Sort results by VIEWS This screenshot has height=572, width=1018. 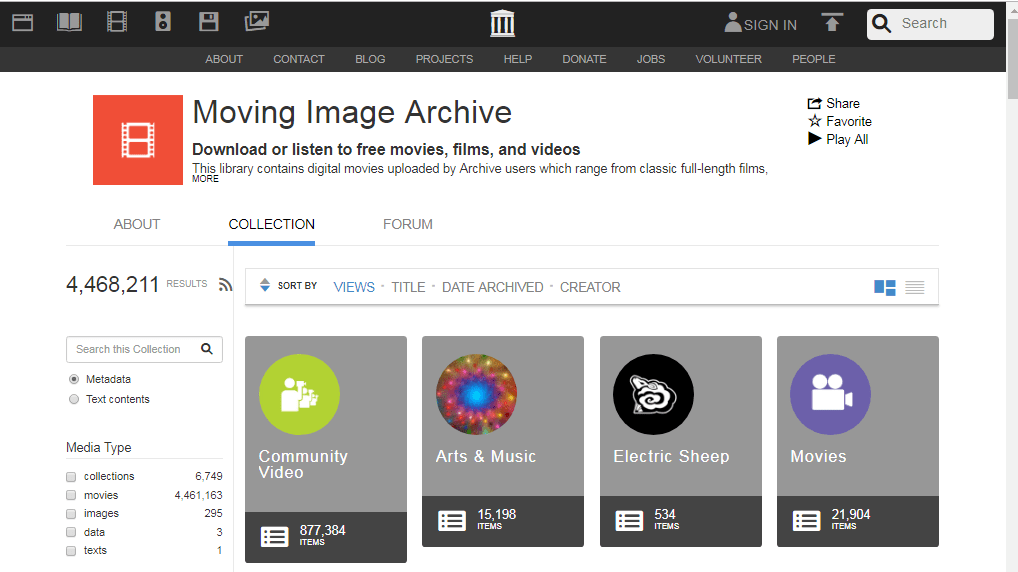tap(354, 287)
